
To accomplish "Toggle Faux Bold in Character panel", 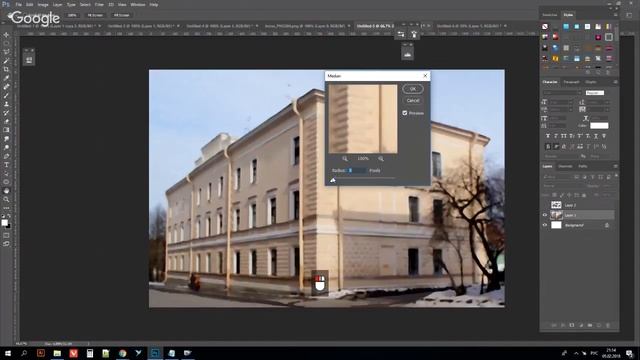I will 548,136.
